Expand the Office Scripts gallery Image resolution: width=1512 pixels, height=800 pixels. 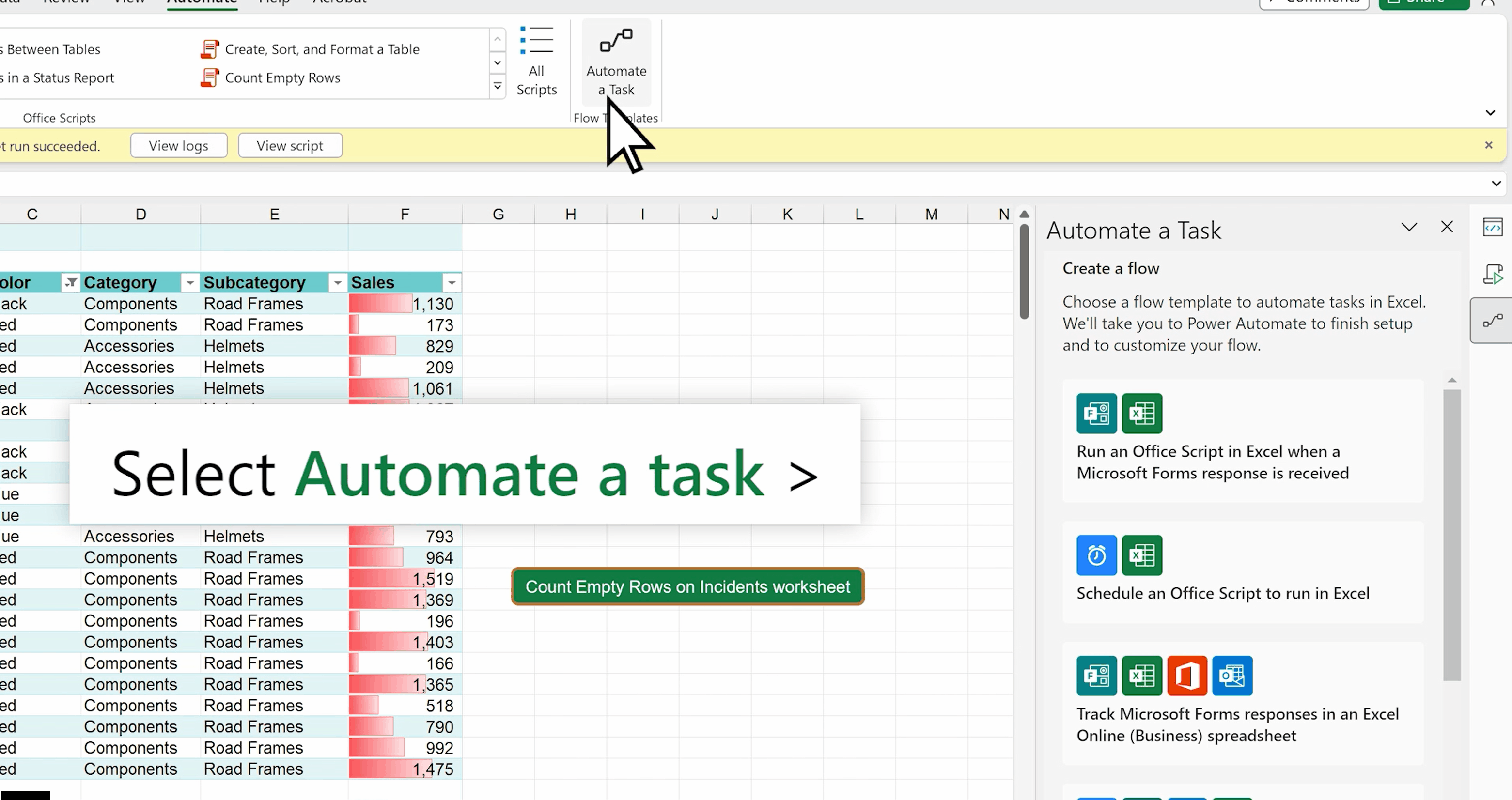497,87
